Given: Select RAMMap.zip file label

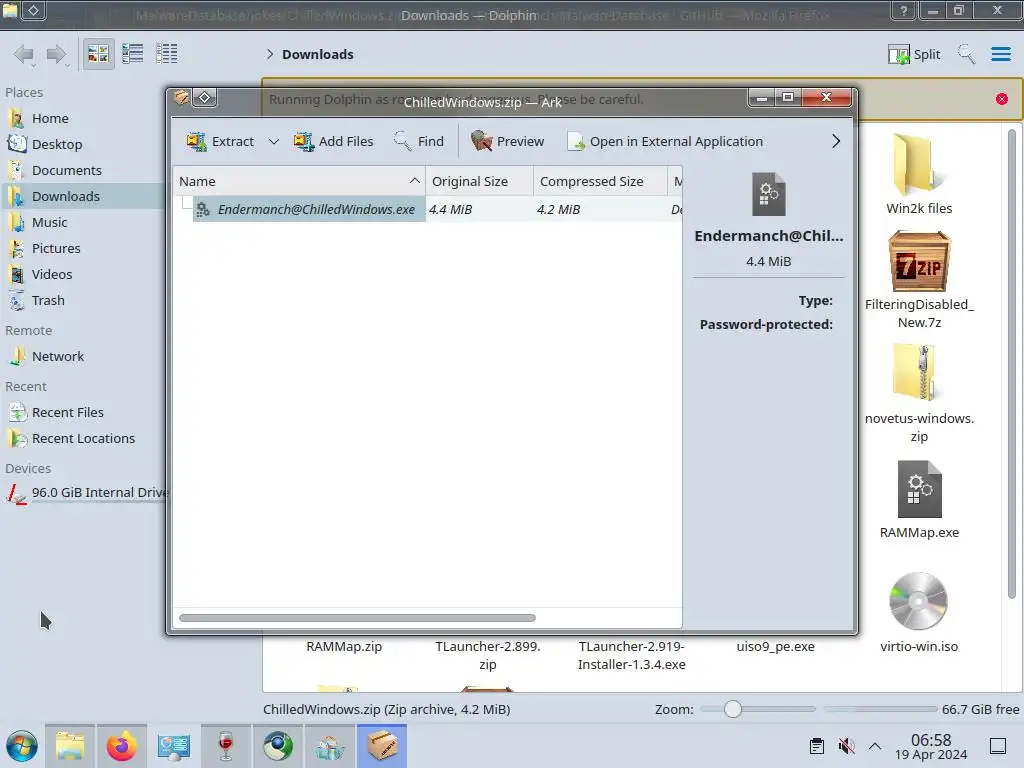Looking at the screenshot, I should point(344,647).
